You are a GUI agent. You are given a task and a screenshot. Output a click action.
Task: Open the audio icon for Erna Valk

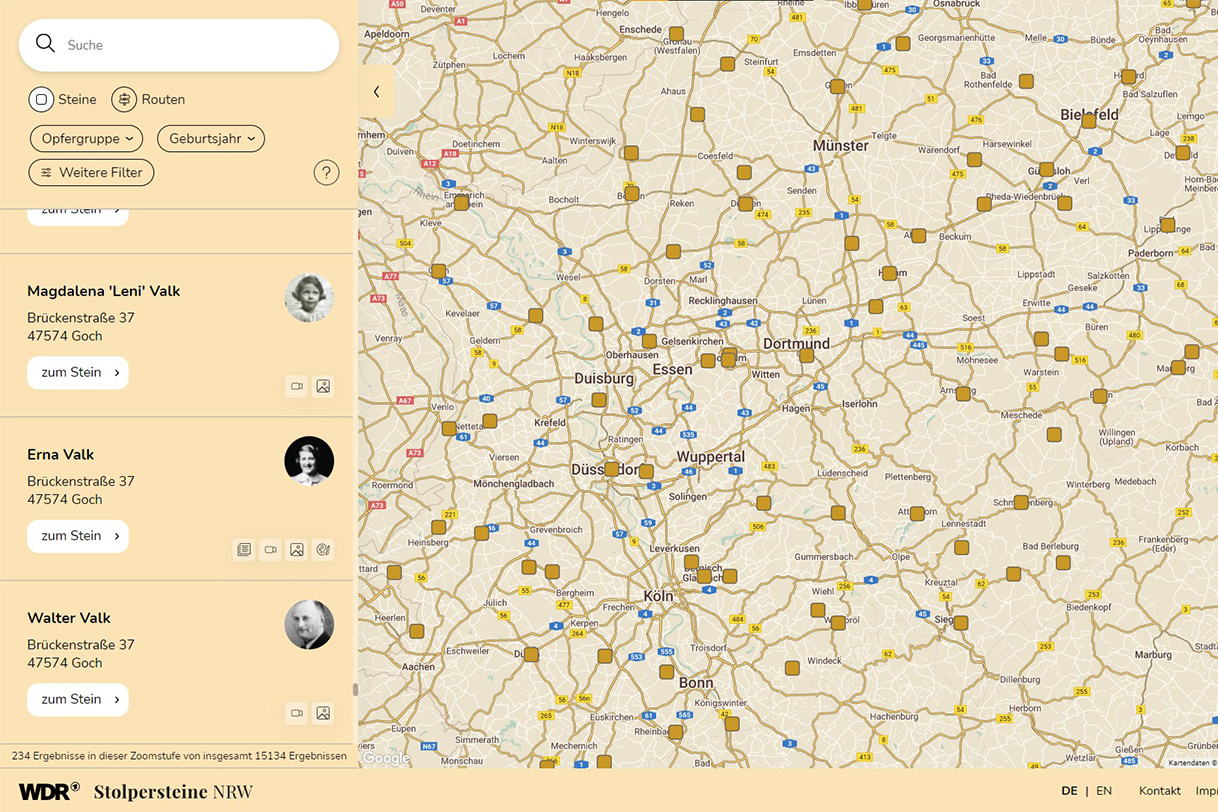coord(323,549)
